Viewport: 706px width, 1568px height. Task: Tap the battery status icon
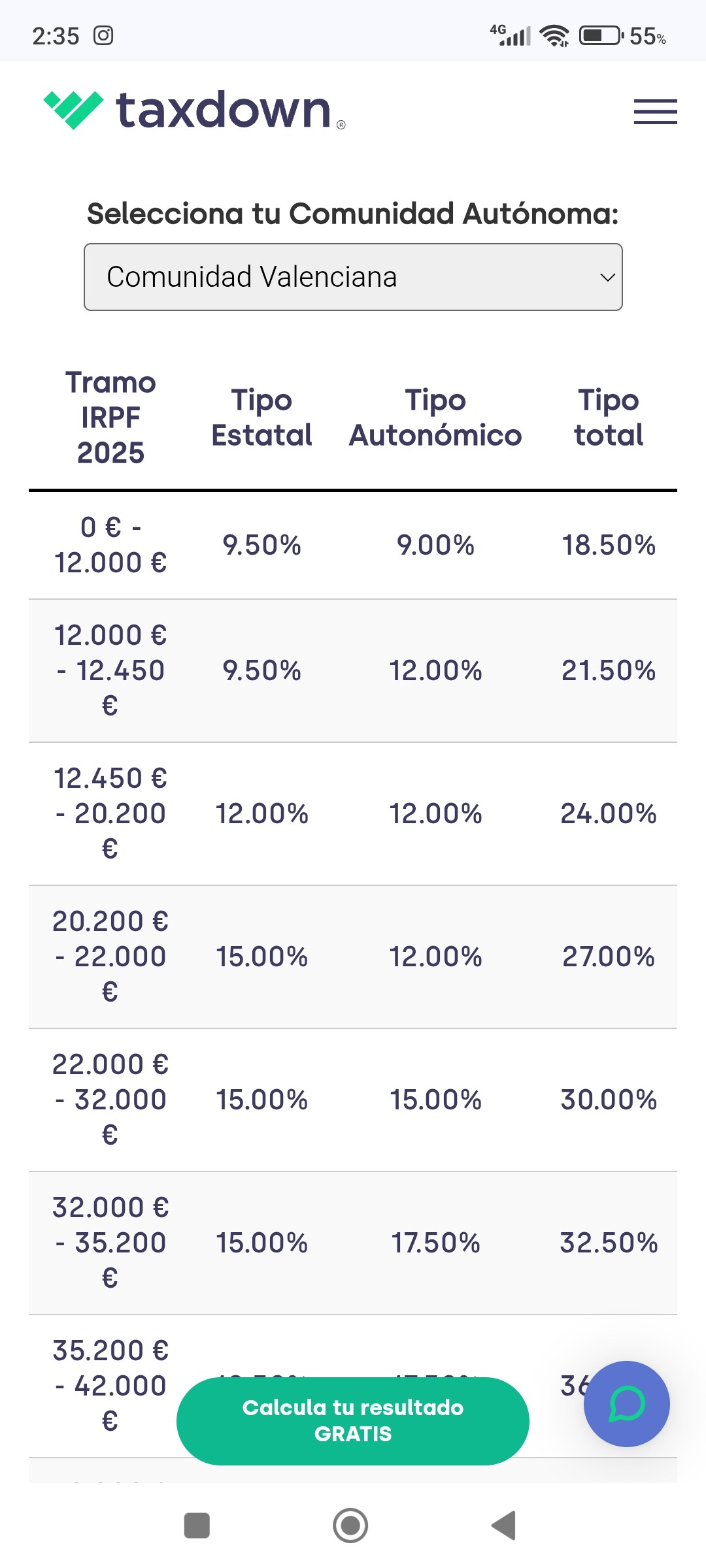(x=601, y=35)
